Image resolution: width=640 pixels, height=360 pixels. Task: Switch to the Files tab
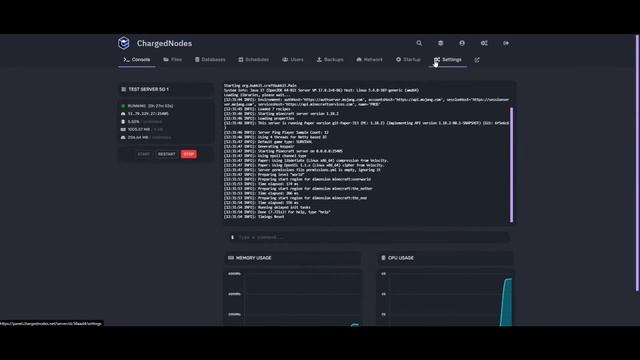click(172, 60)
